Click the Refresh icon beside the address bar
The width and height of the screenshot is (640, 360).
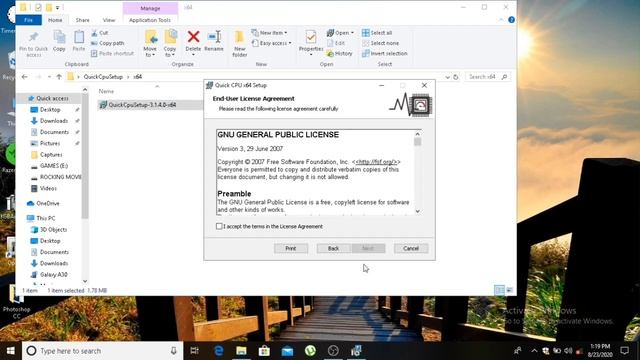[456, 77]
